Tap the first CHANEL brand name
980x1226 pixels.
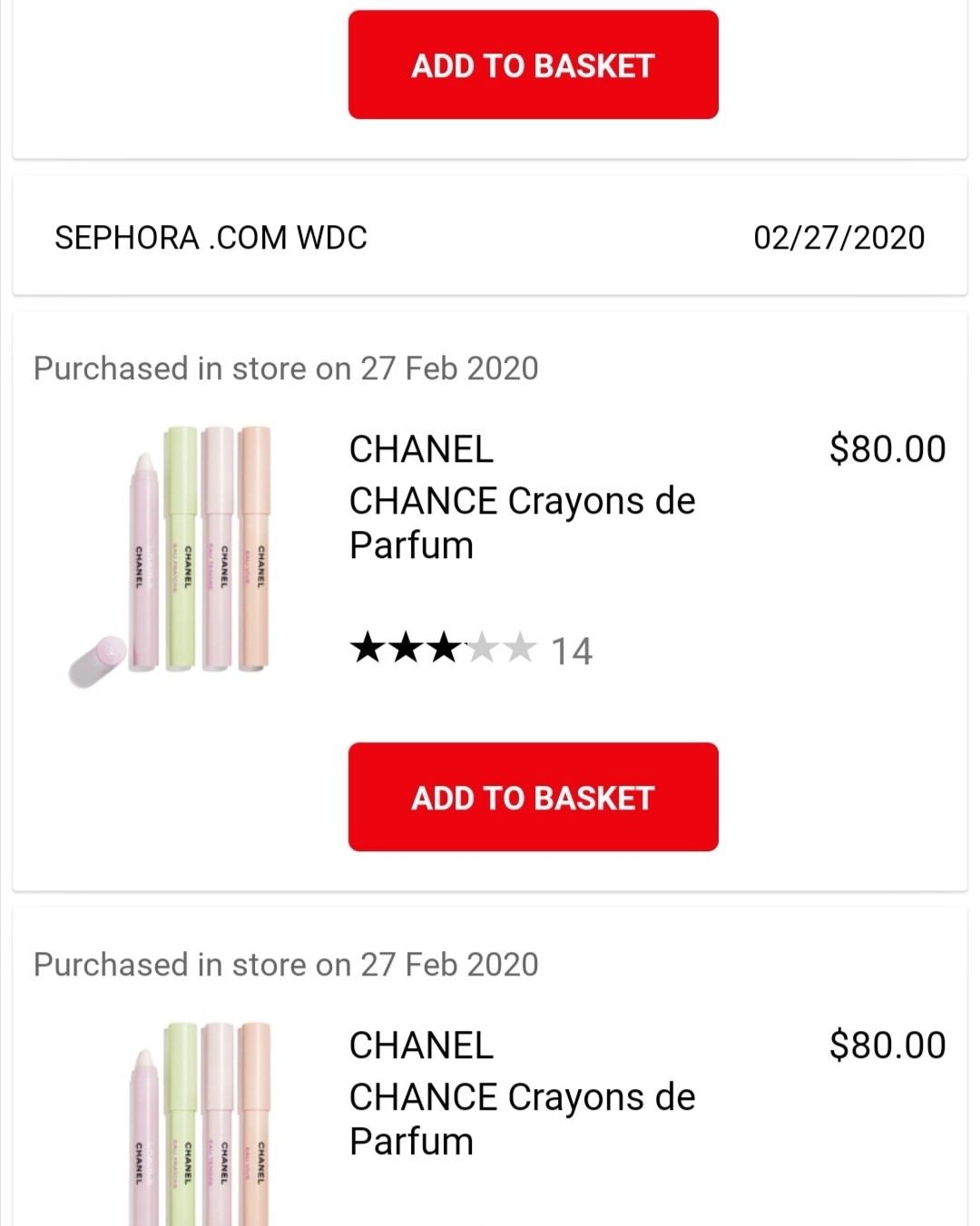tap(421, 449)
